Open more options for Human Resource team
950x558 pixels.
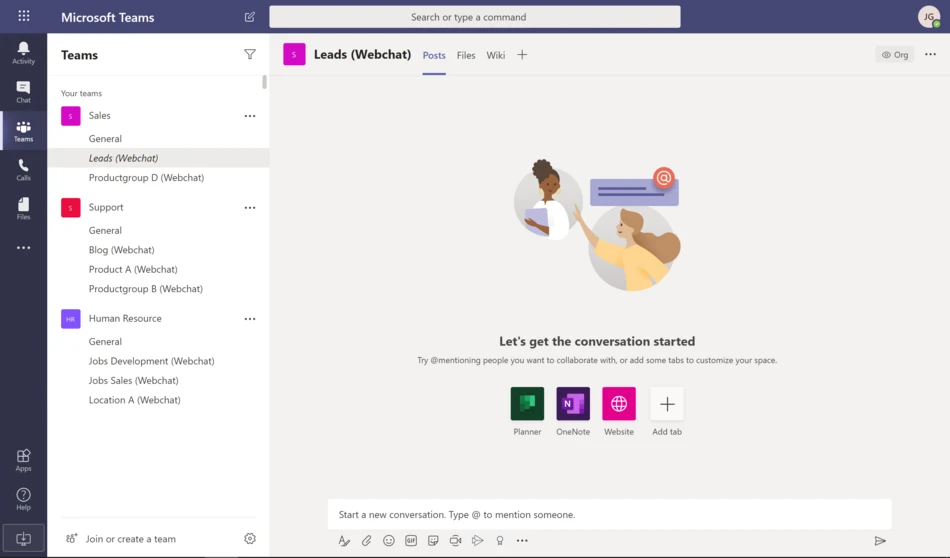pyautogui.click(x=250, y=319)
